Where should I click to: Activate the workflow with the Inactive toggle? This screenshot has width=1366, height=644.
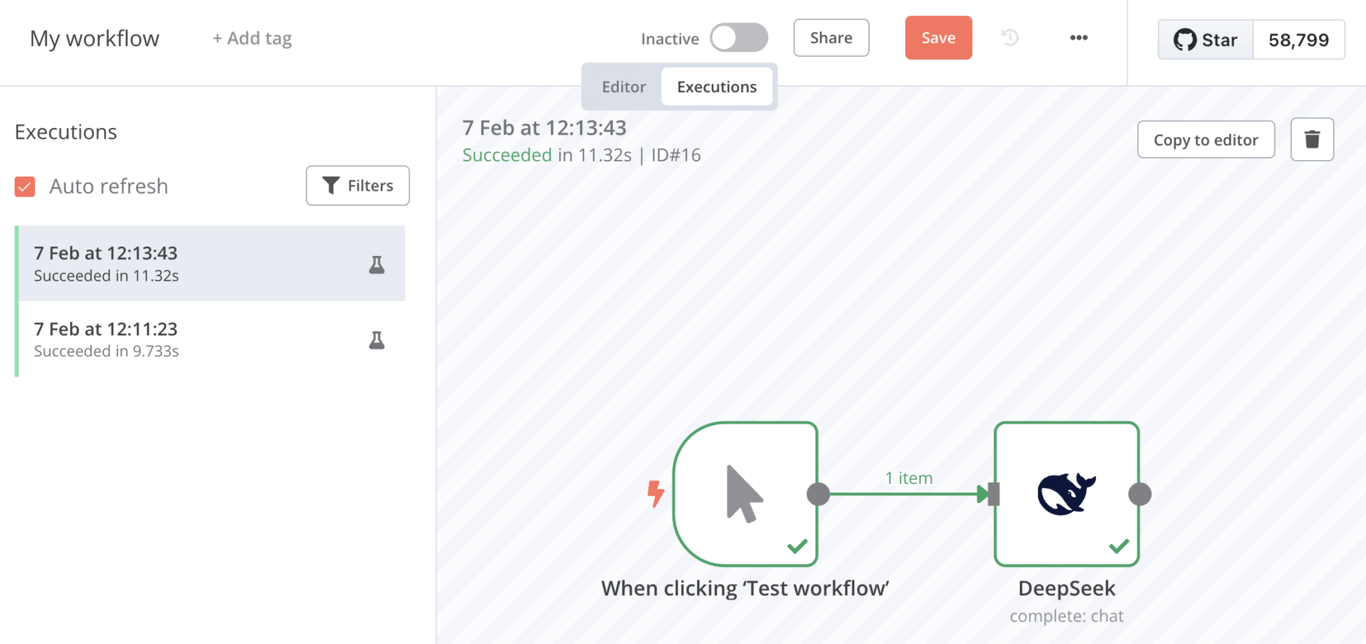pos(737,36)
